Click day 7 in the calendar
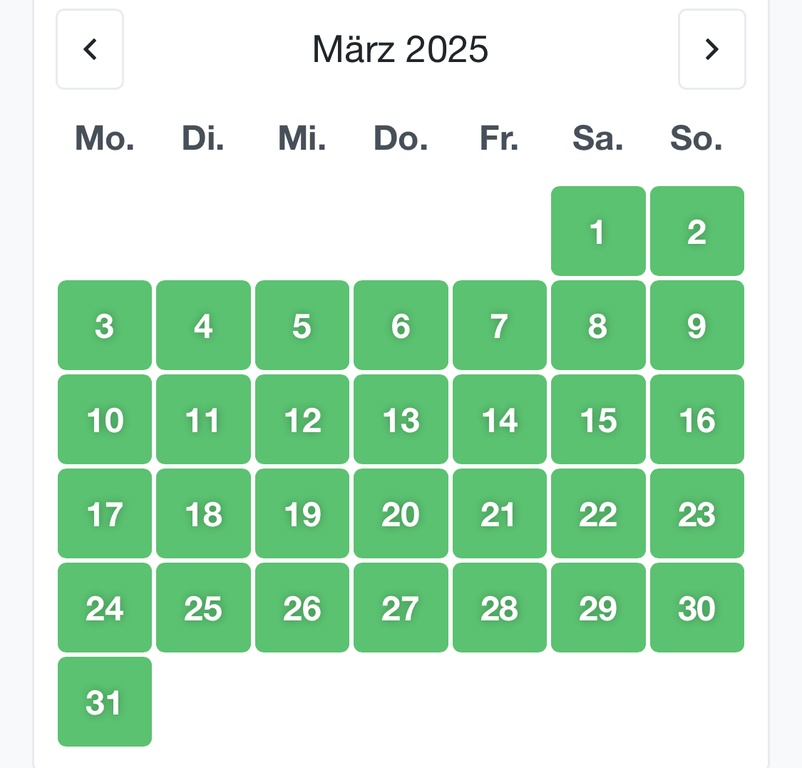 pyautogui.click(x=499, y=325)
